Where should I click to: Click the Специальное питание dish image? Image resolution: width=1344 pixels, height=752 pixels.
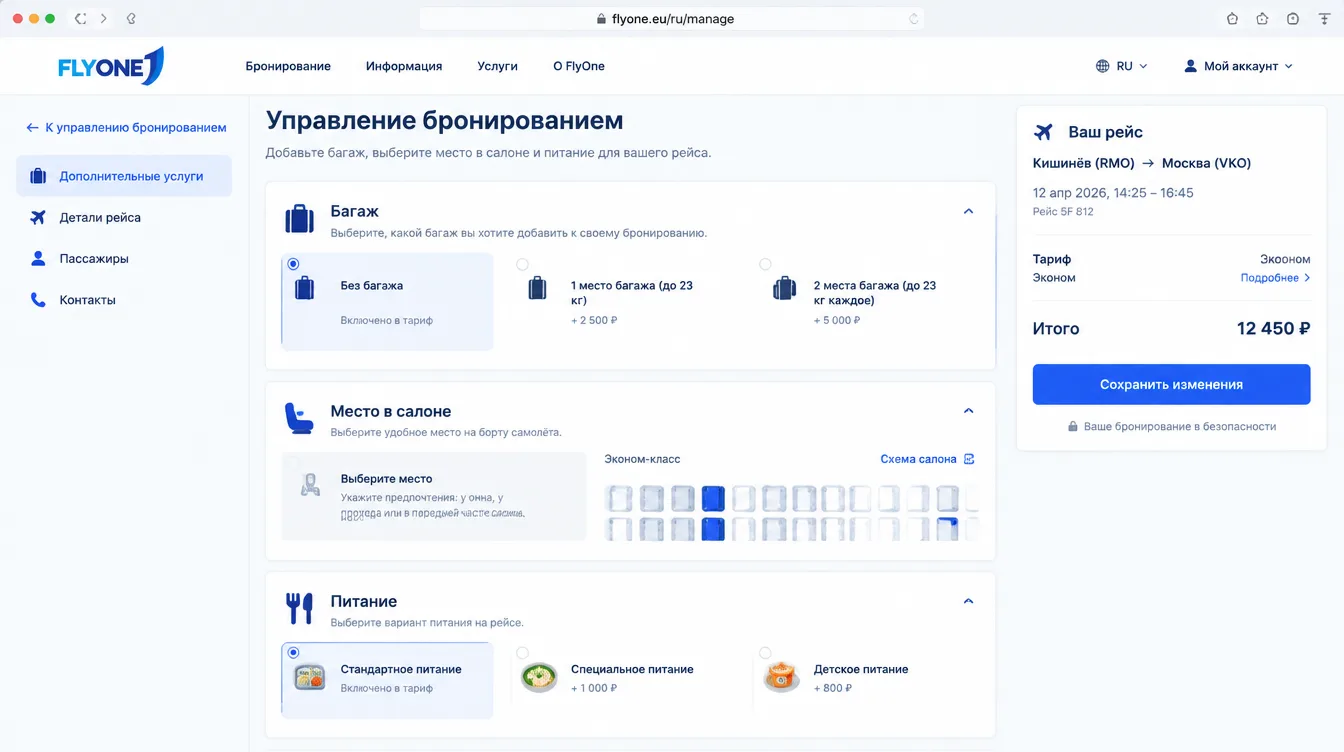point(539,678)
